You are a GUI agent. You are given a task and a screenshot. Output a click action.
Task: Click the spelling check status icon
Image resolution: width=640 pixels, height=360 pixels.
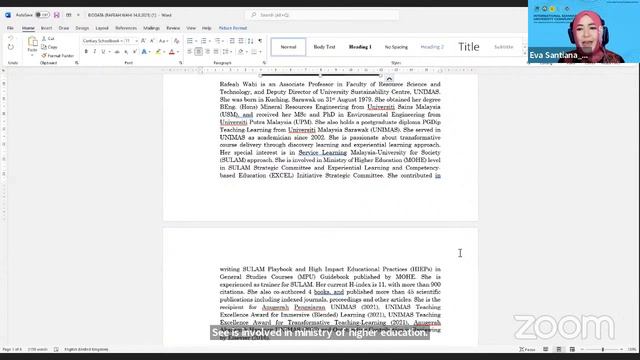56,349
